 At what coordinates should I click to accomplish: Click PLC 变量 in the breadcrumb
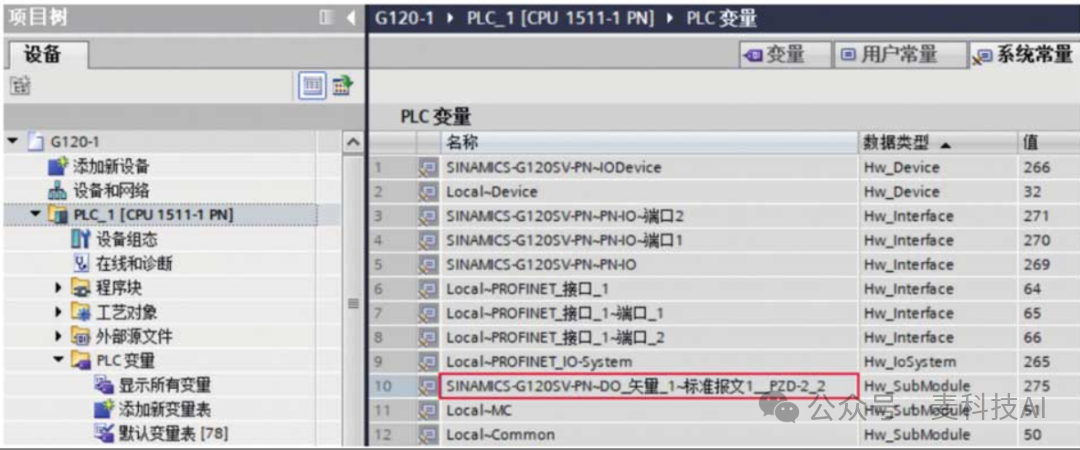pos(722,18)
